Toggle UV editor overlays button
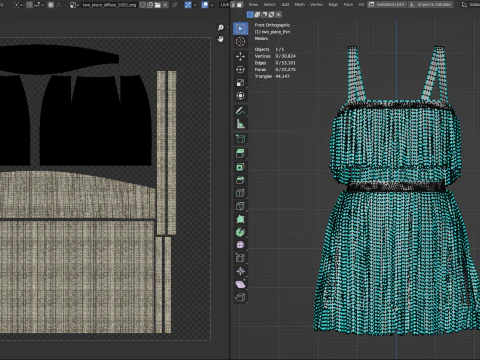Viewport: 480px width, 360px height. point(205,5)
